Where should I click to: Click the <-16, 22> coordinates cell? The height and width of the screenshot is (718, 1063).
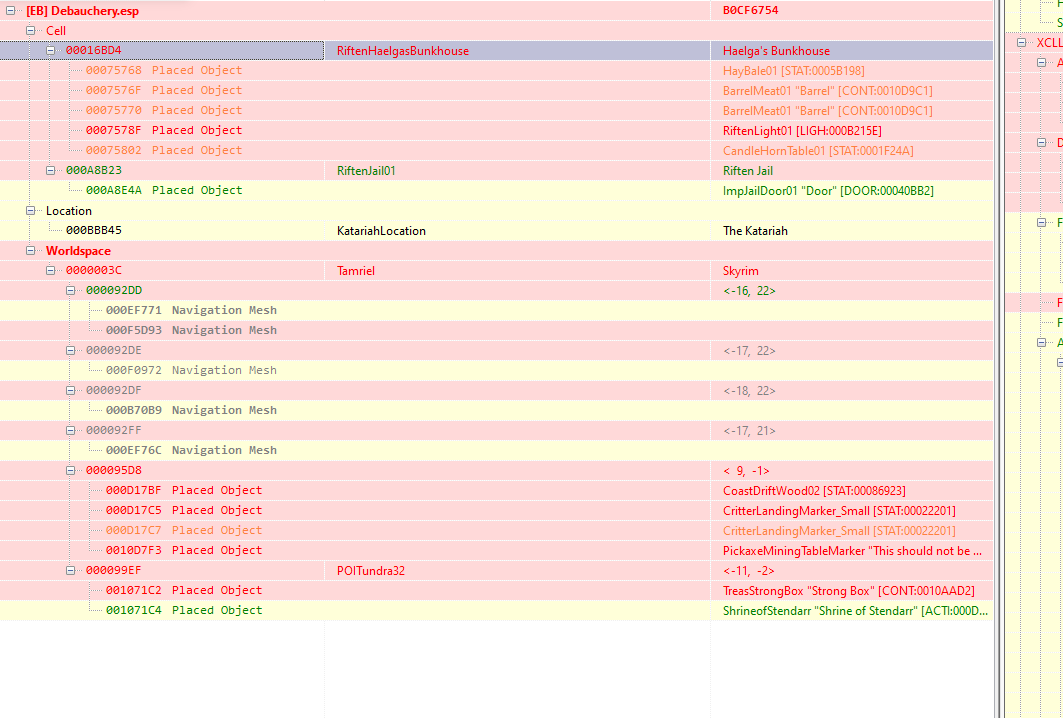[851, 291]
